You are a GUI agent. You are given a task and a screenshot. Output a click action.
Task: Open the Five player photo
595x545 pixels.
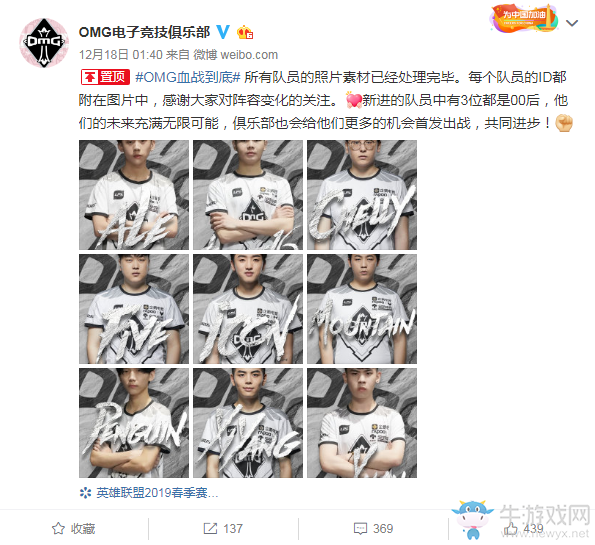pos(134,309)
